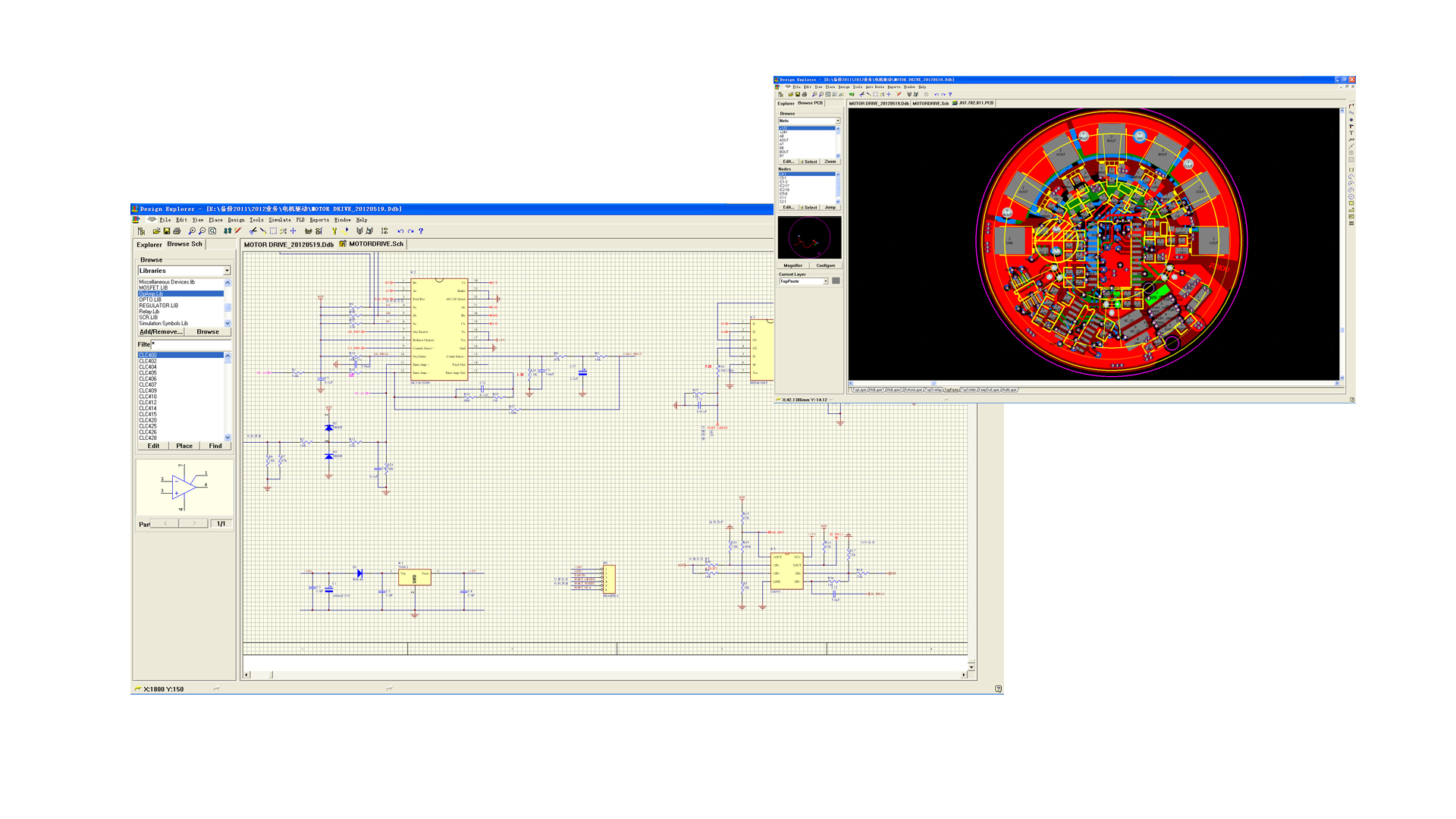The height and width of the screenshot is (819, 1456).
Task: Click Jump button under nodes list
Action: (830, 207)
